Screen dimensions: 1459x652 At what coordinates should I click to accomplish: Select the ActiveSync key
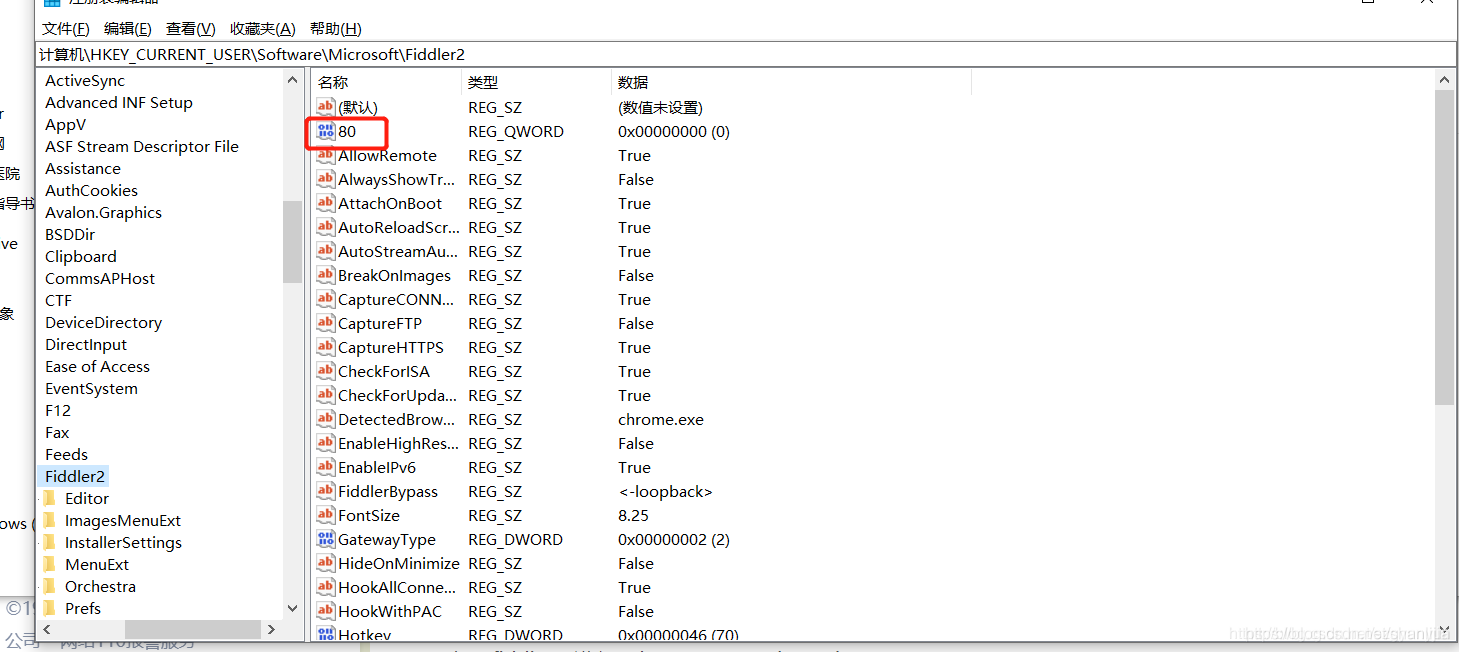(85, 80)
